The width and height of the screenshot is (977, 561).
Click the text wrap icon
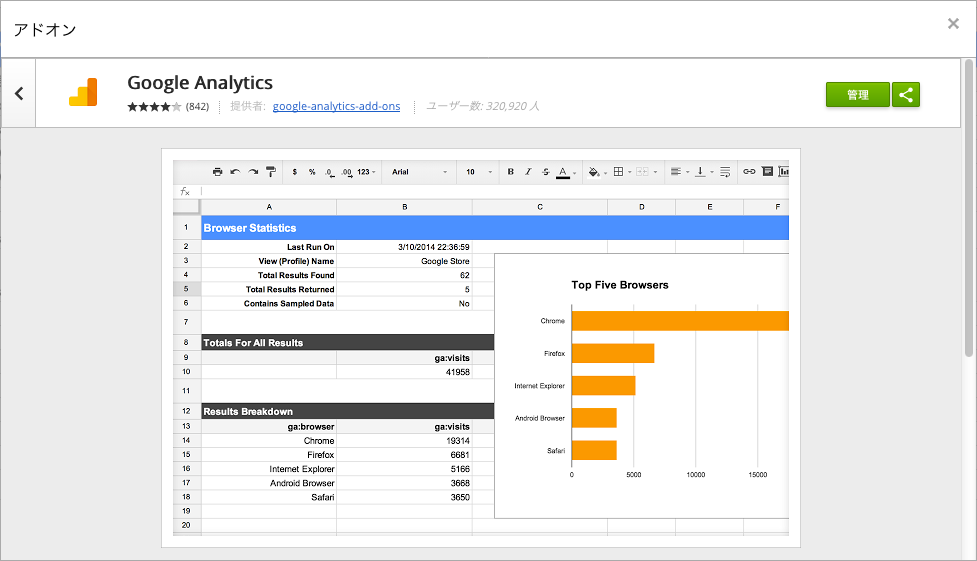pyautogui.click(x=725, y=171)
